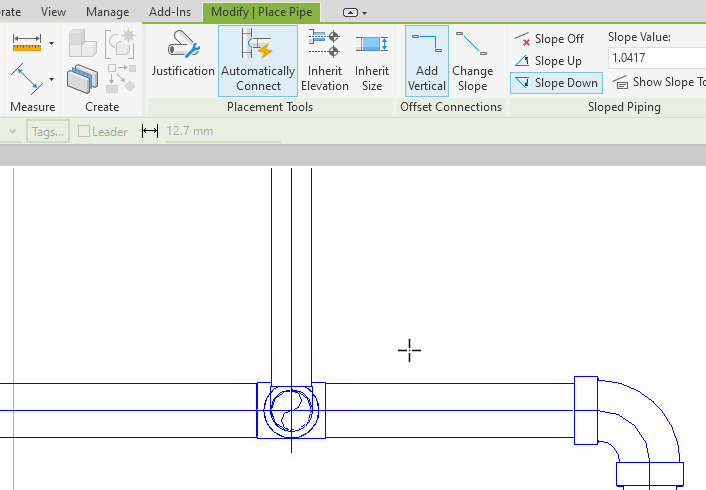Click the Offset Connections panel label
The image size is (706, 490).
pyautogui.click(x=451, y=107)
